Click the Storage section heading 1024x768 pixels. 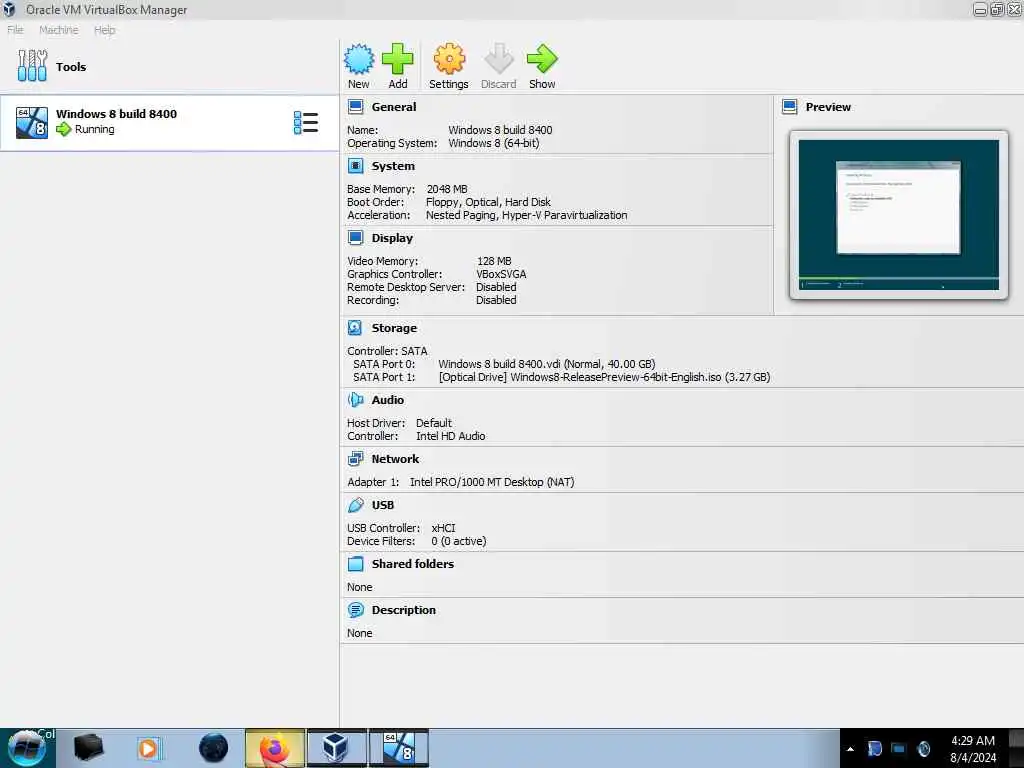point(394,328)
